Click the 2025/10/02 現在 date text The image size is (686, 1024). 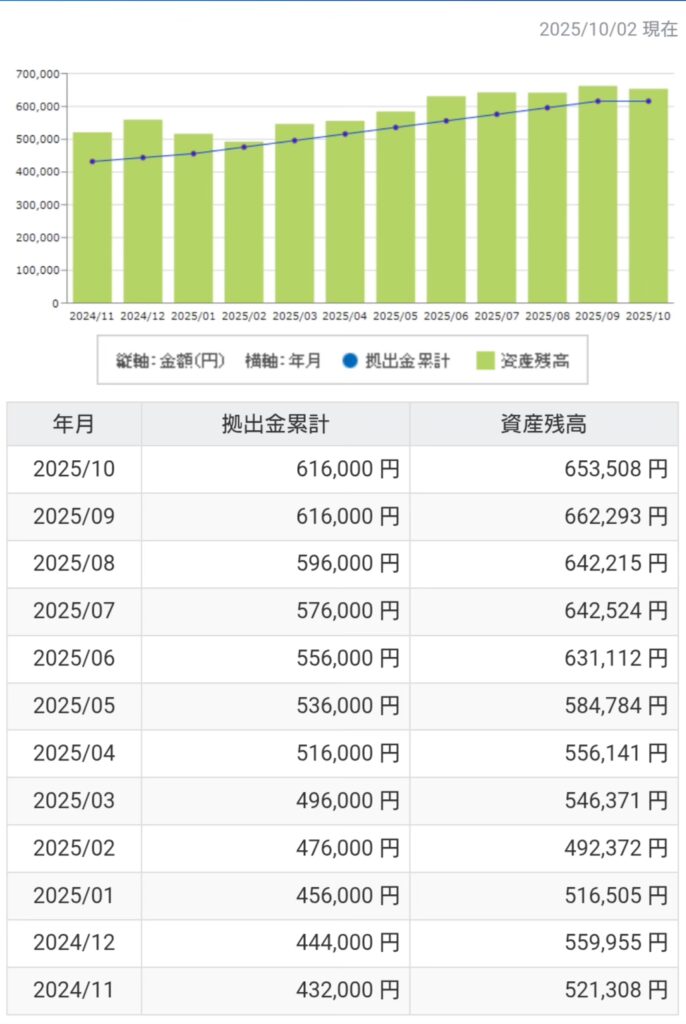607,29
